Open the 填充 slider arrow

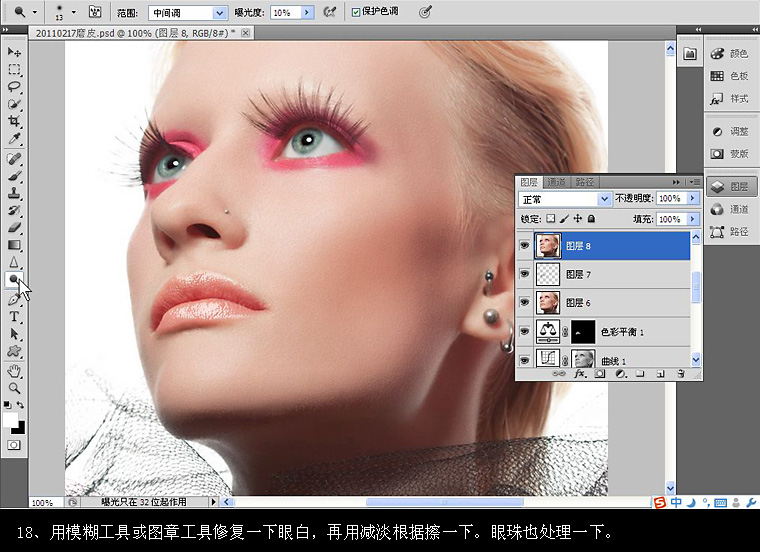point(693,219)
